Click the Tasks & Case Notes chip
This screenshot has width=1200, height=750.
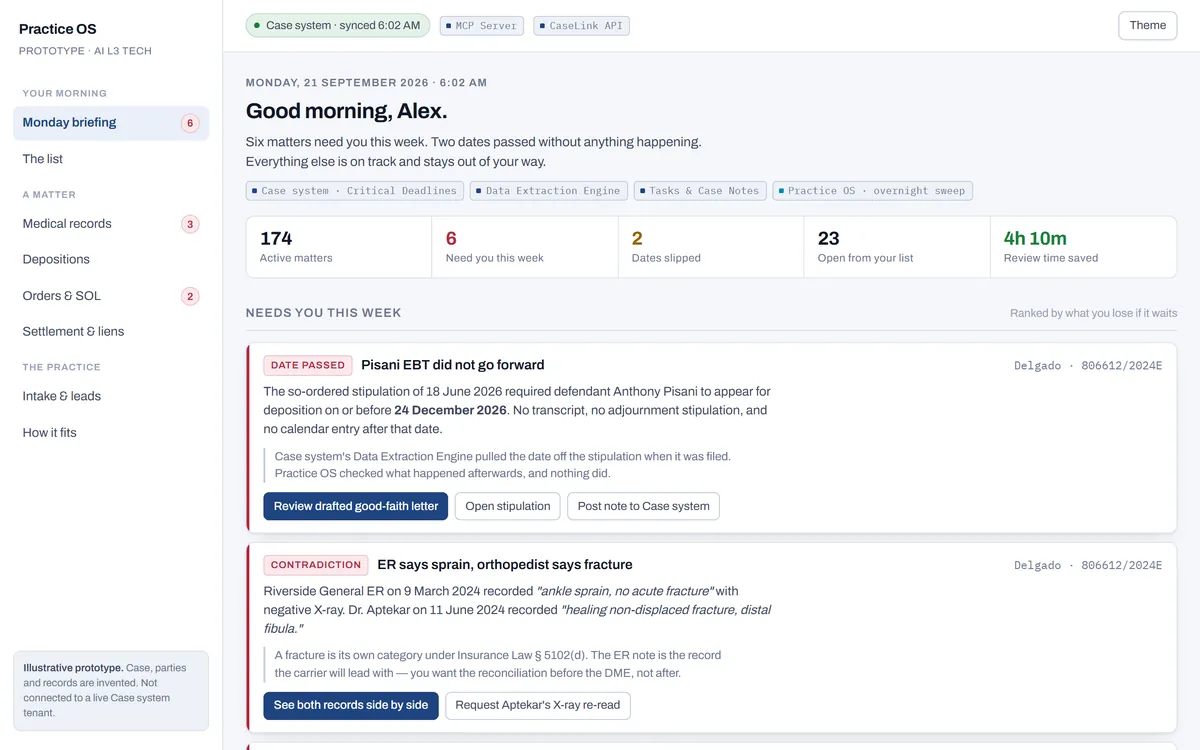700,190
